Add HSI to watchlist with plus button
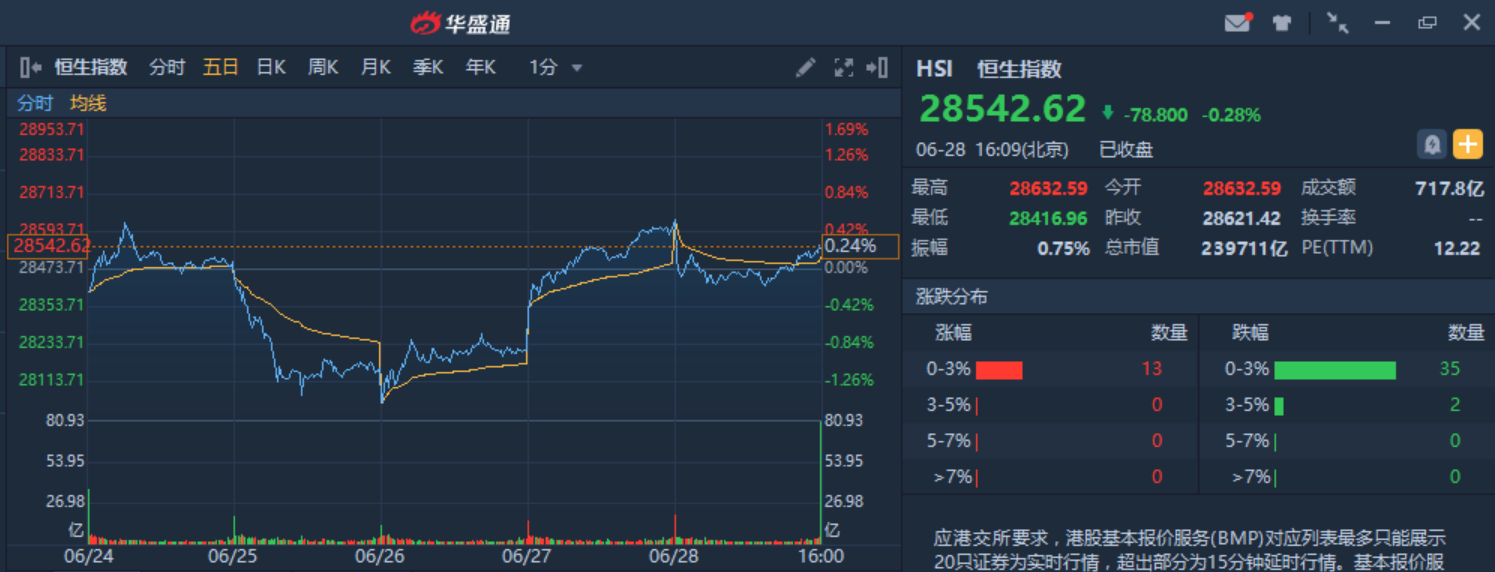Viewport: 1495px width, 572px height. click(x=1467, y=145)
